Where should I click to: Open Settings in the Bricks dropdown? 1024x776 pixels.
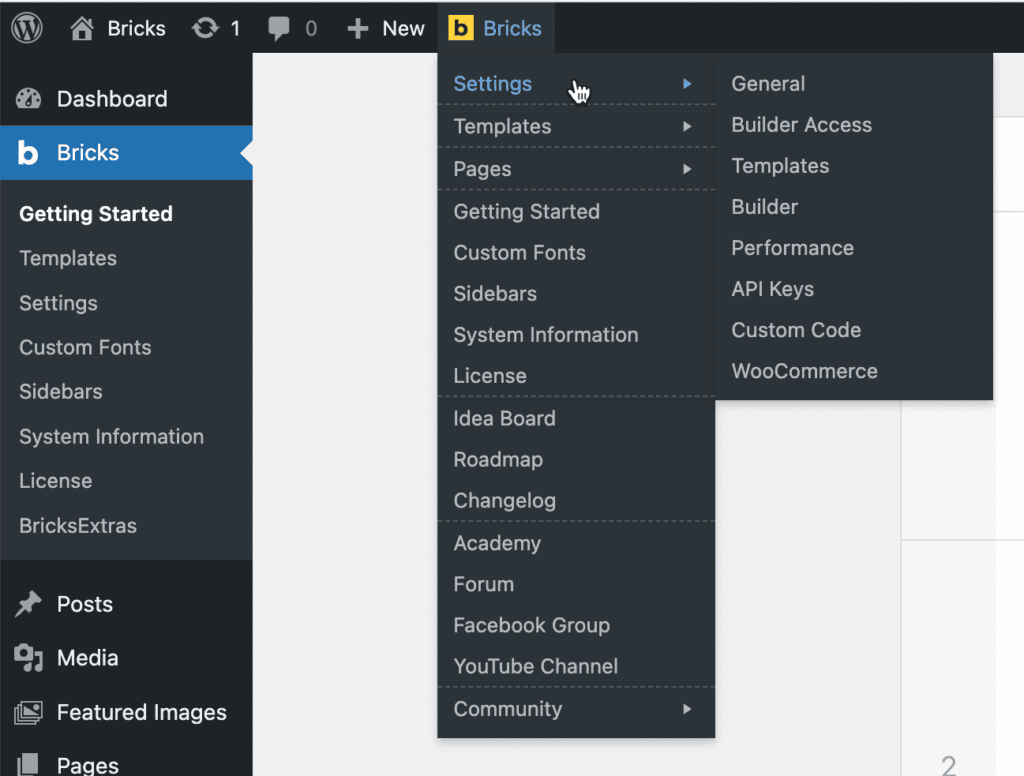492,84
